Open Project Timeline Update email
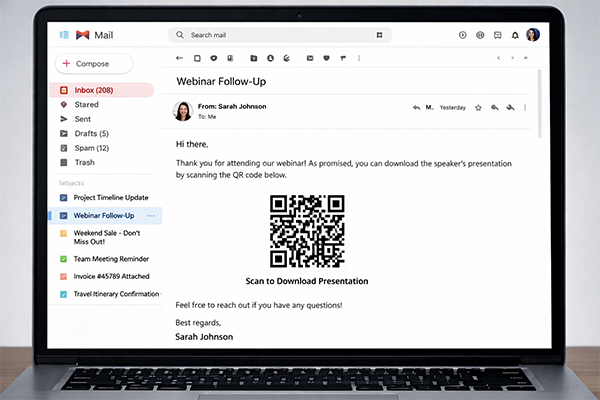 click(104, 198)
